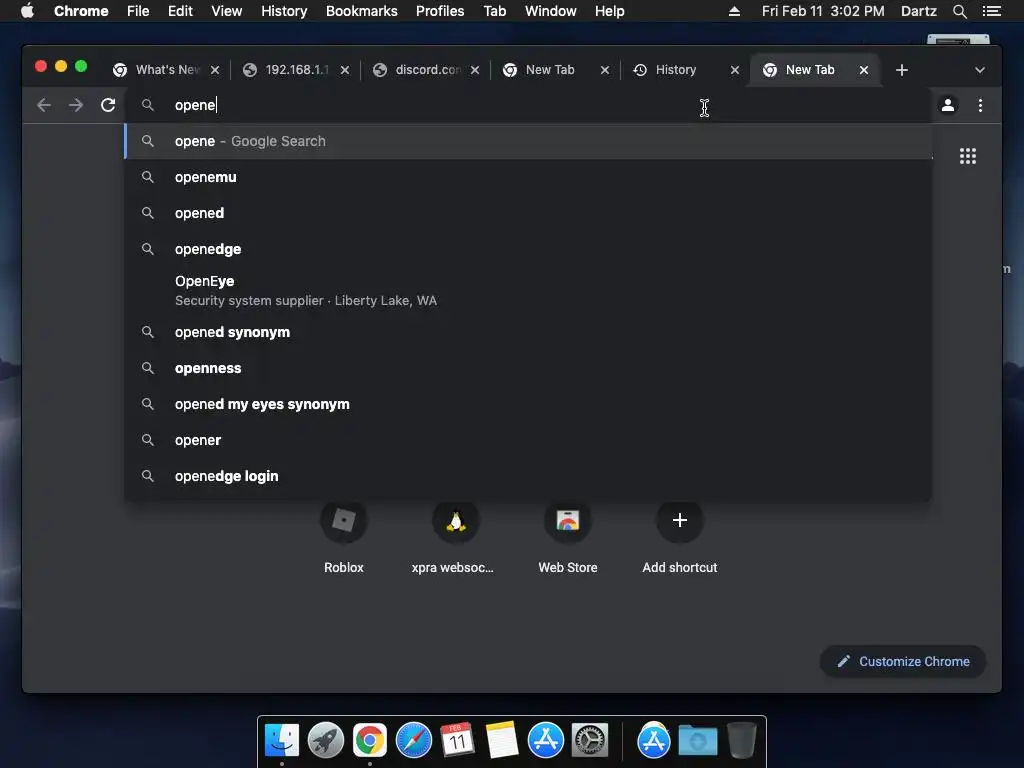Open the Google apps grid icon
Viewport: 1024px width, 768px height.
pos(968,156)
